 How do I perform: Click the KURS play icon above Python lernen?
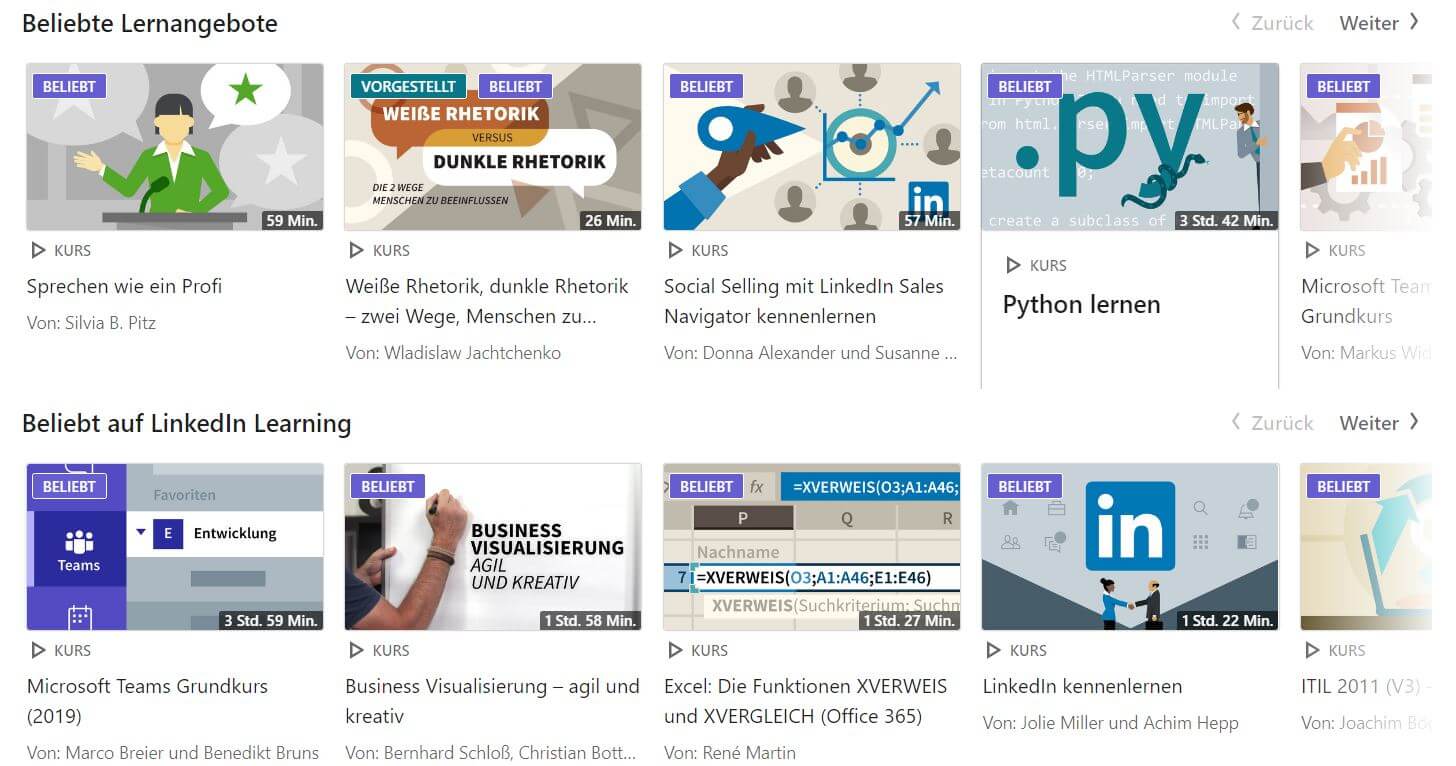(1013, 265)
